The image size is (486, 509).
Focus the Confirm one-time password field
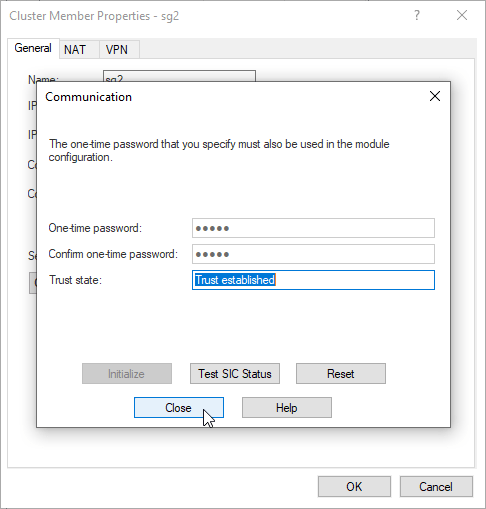tap(313, 254)
